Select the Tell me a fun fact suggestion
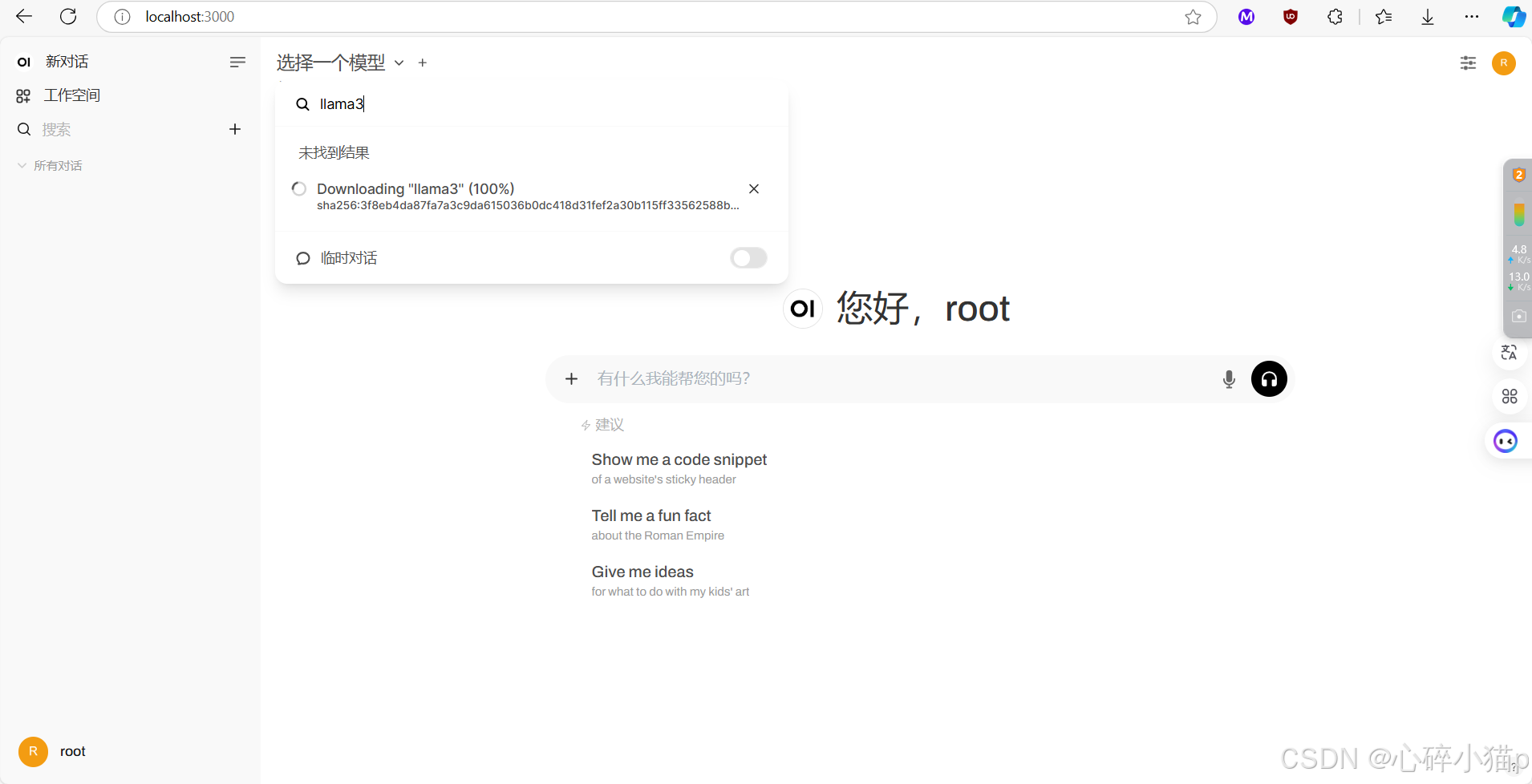The image size is (1532, 784). 650,515
